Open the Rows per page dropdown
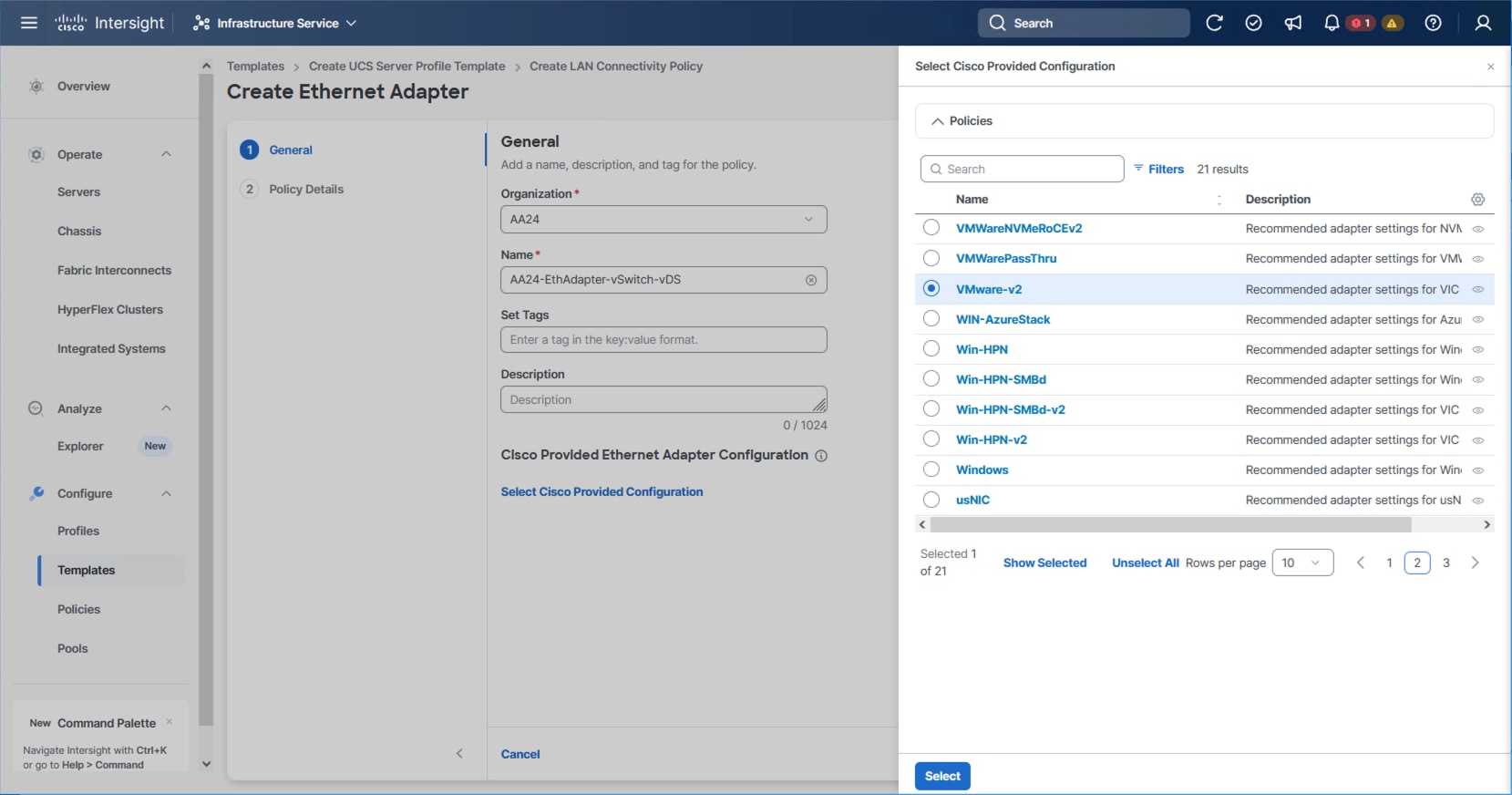 point(1302,563)
